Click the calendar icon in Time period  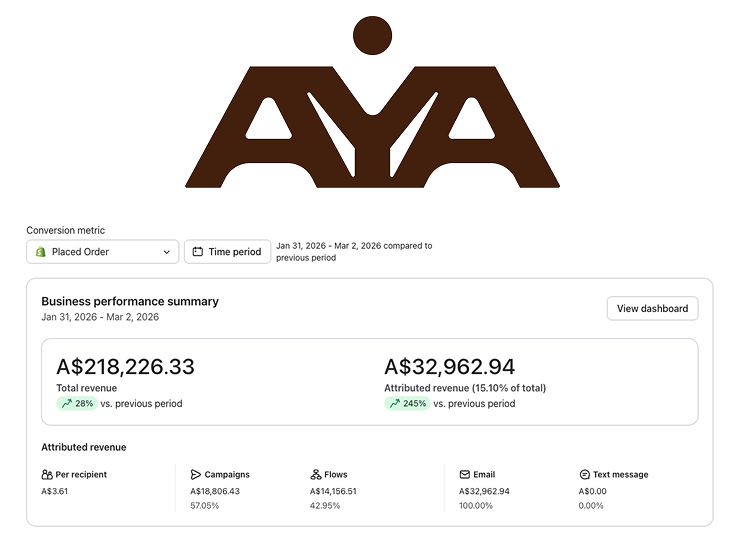click(198, 252)
